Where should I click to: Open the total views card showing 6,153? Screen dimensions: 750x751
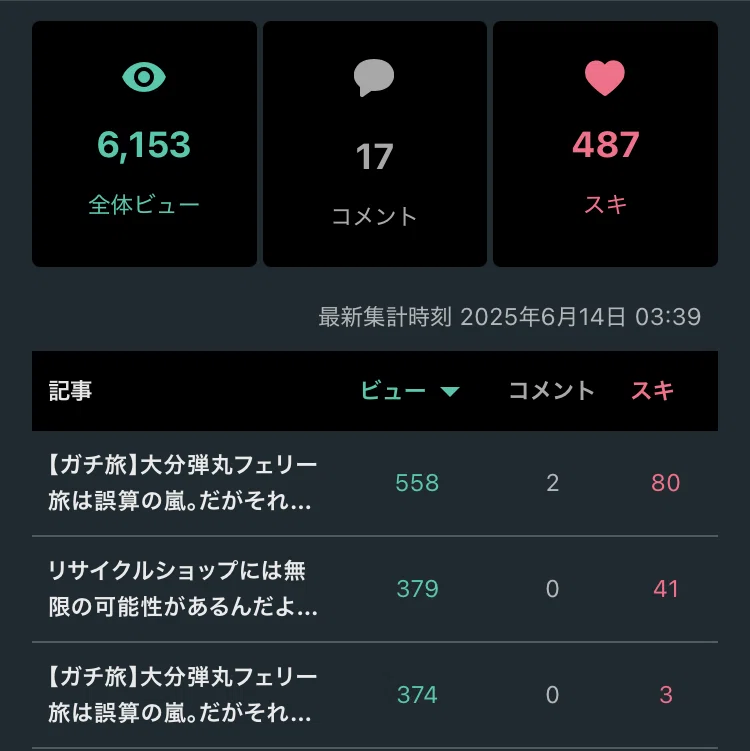(144, 144)
